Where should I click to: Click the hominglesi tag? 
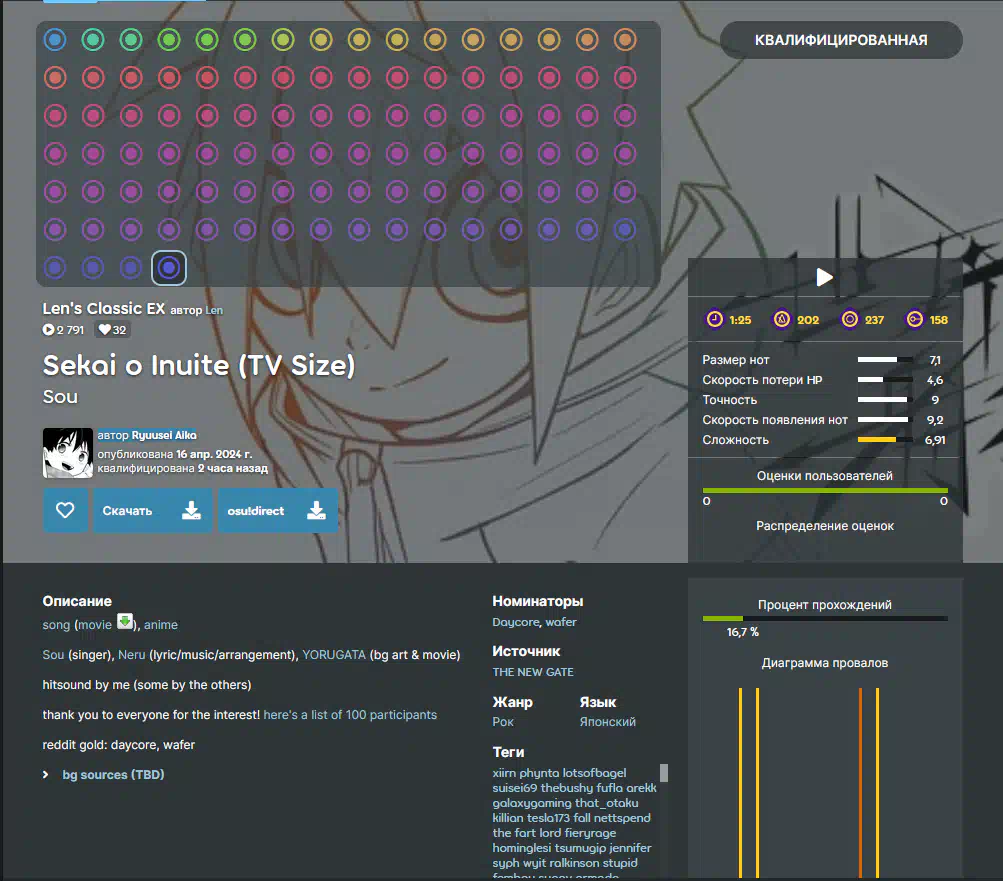522,848
